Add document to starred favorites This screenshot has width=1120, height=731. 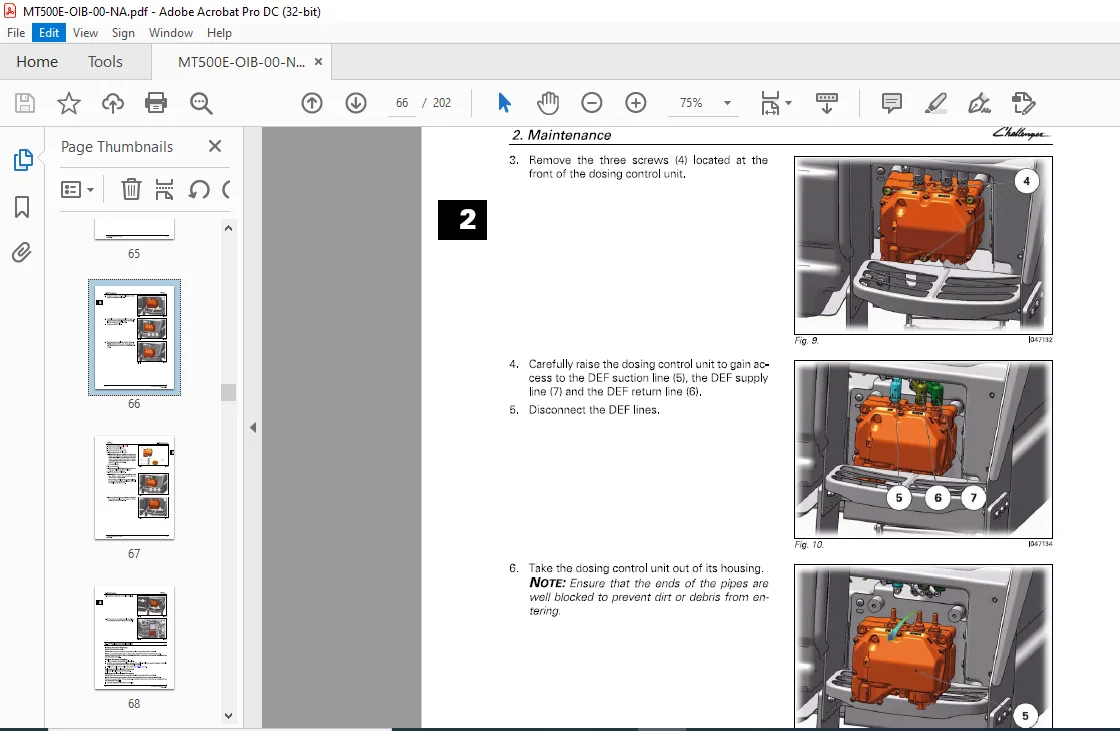coord(69,103)
